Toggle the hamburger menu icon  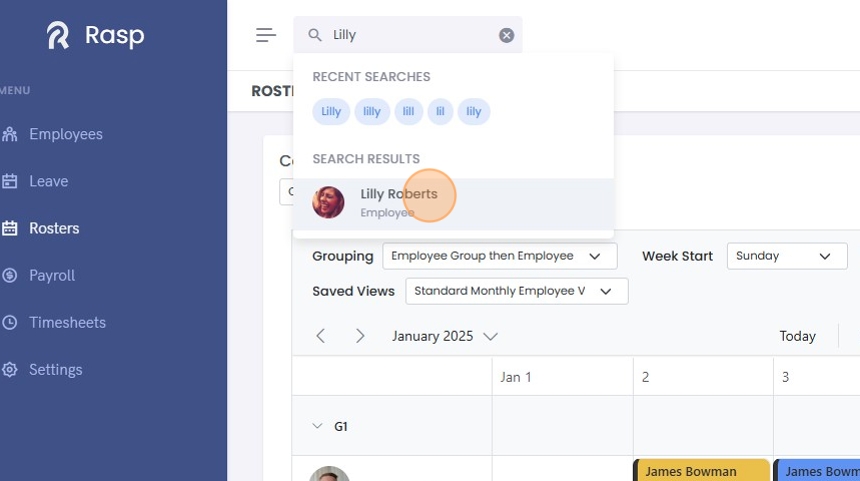[x=266, y=35]
